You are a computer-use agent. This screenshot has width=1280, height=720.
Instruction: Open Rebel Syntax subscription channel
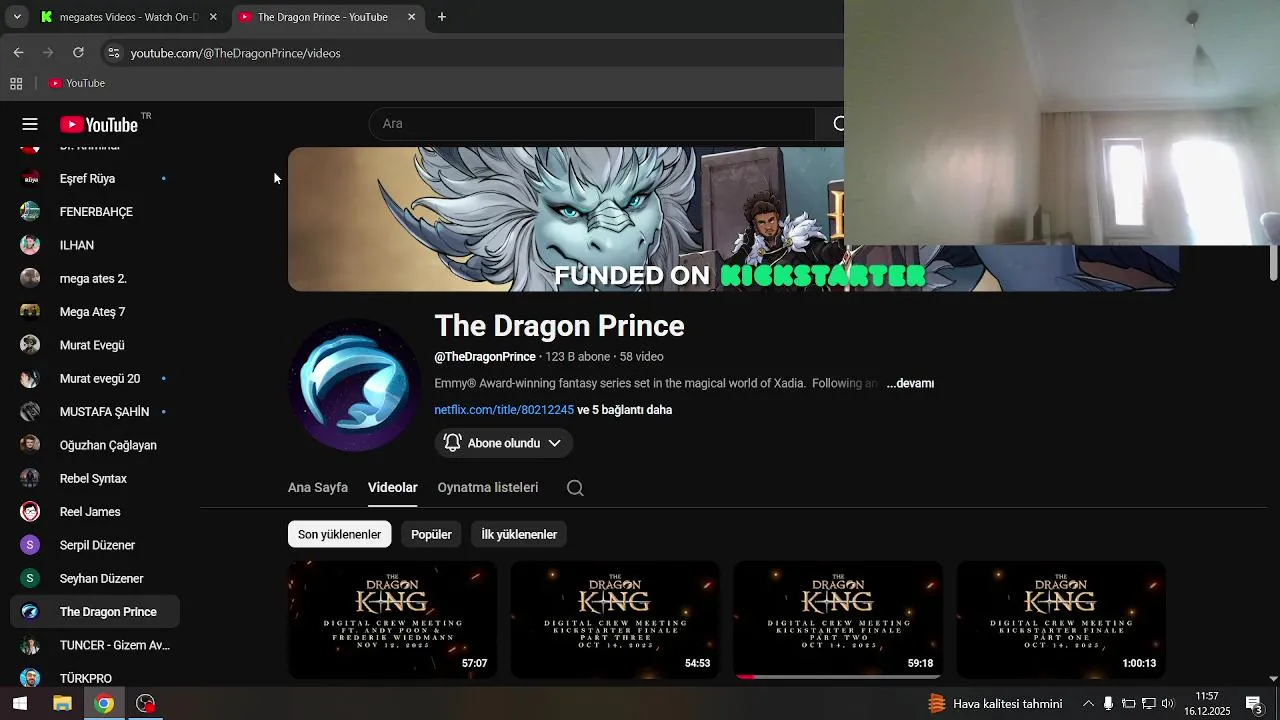pos(95,479)
